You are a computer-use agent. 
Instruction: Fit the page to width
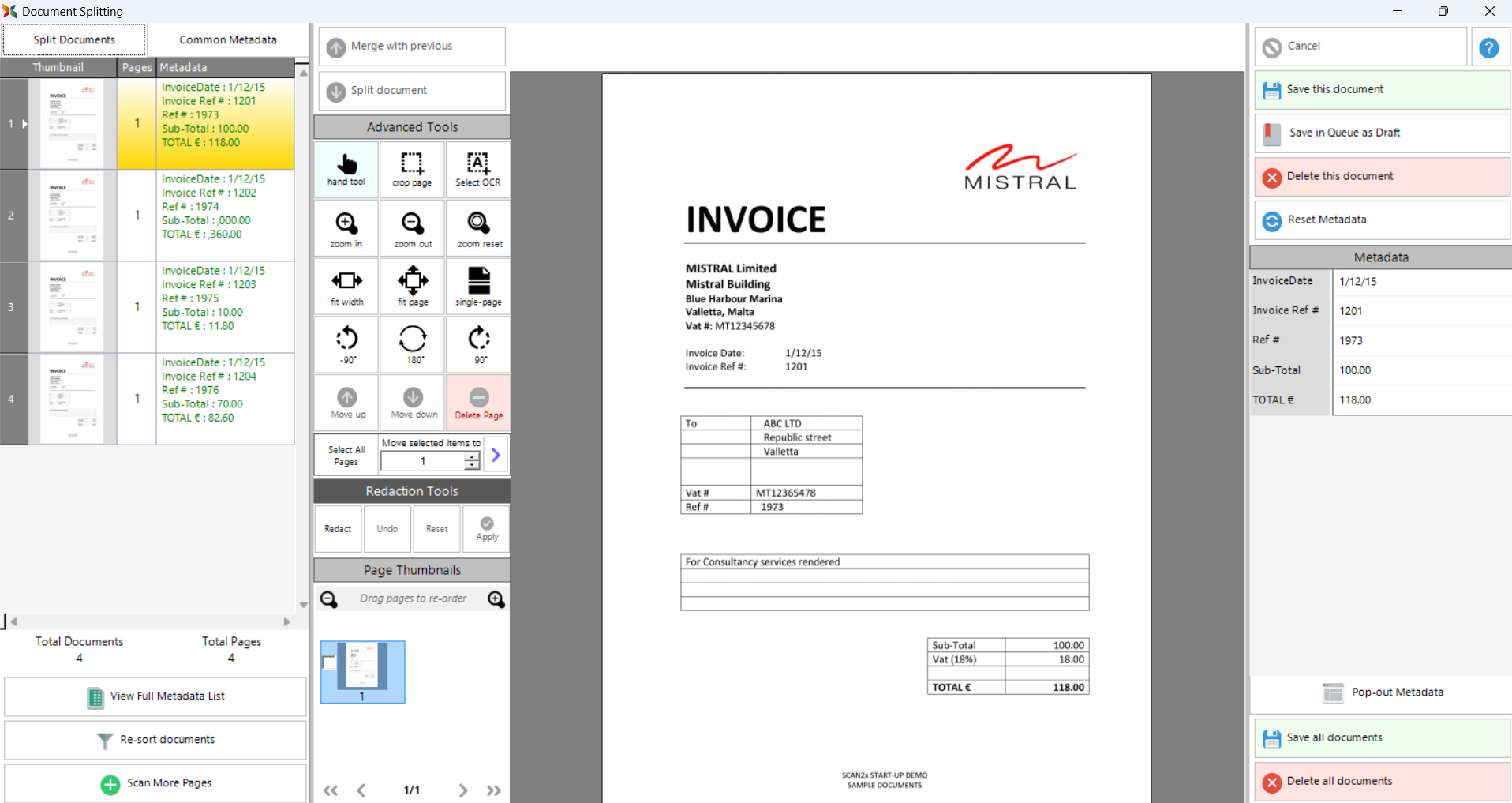click(346, 287)
